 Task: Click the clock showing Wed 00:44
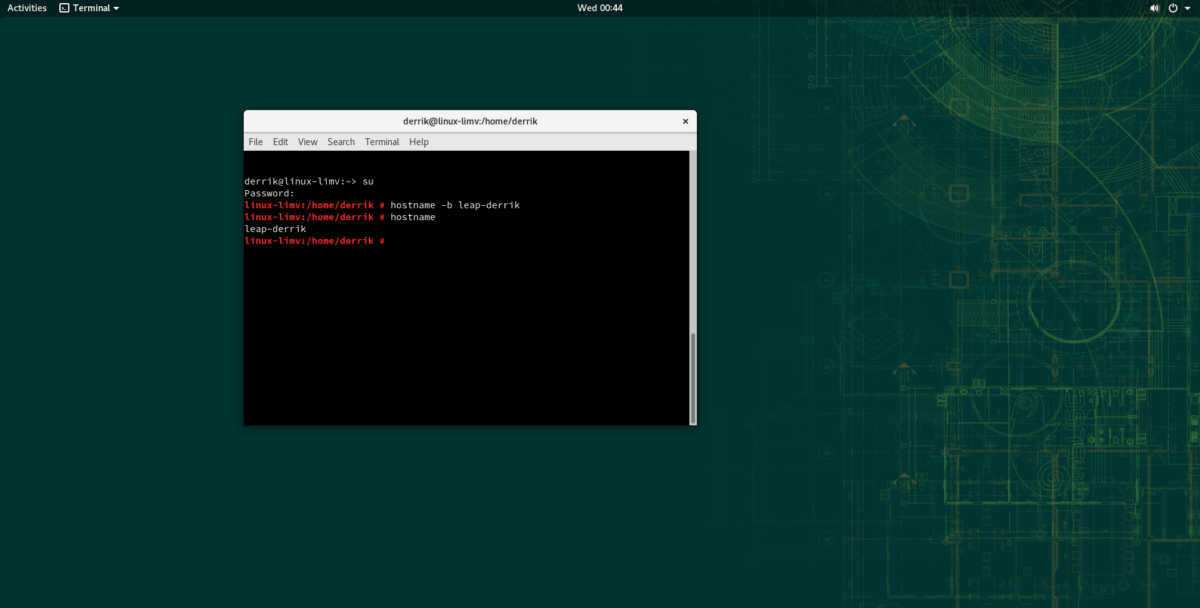click(x=600, y=7)
